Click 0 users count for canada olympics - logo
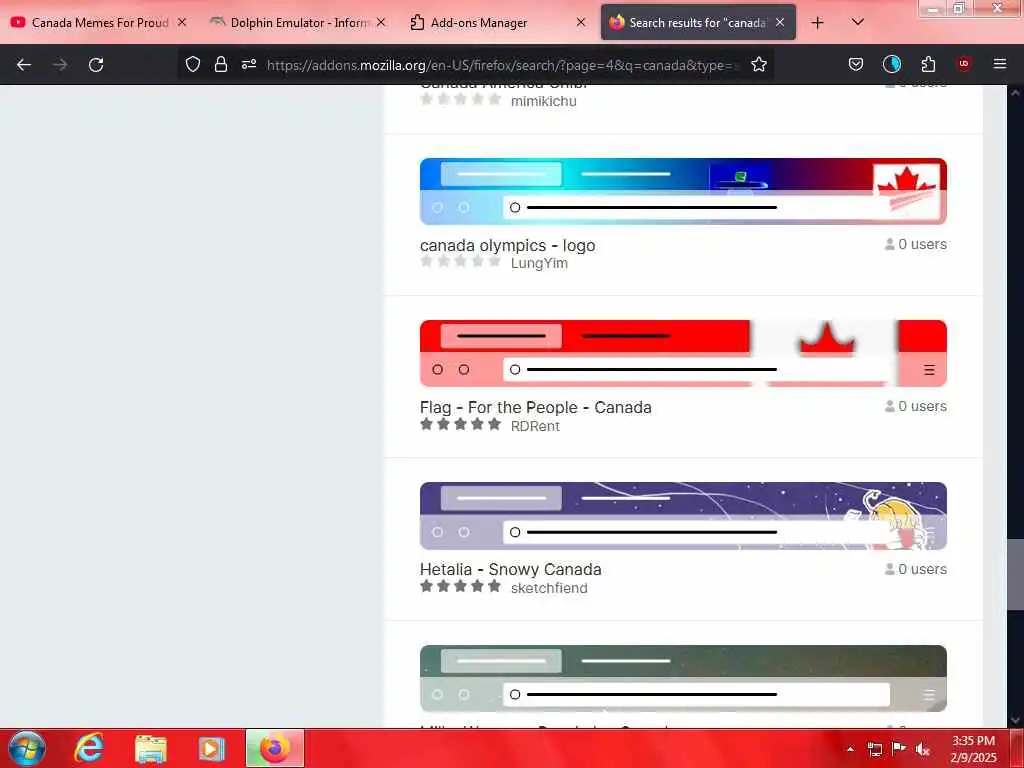1024x768 pixels. coord(916,244)
